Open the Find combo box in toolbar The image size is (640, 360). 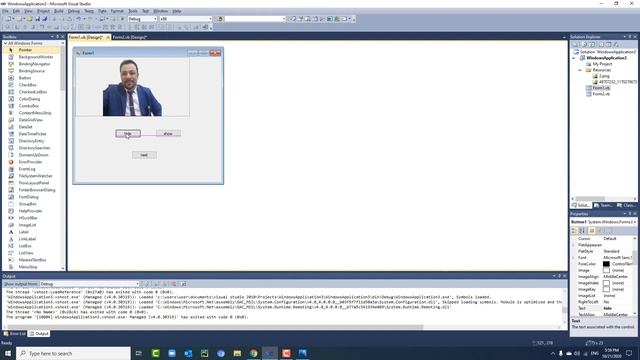coord(255,19)
